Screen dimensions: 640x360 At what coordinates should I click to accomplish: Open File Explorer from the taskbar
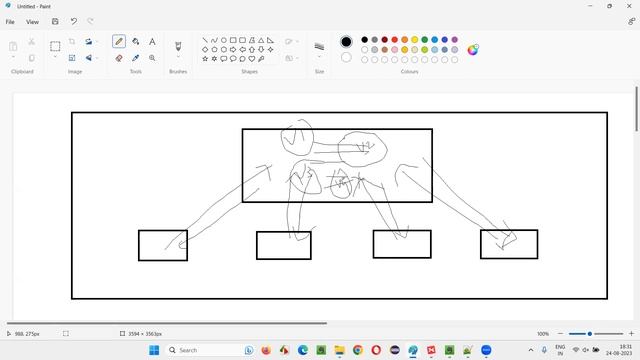click(339, 350)
